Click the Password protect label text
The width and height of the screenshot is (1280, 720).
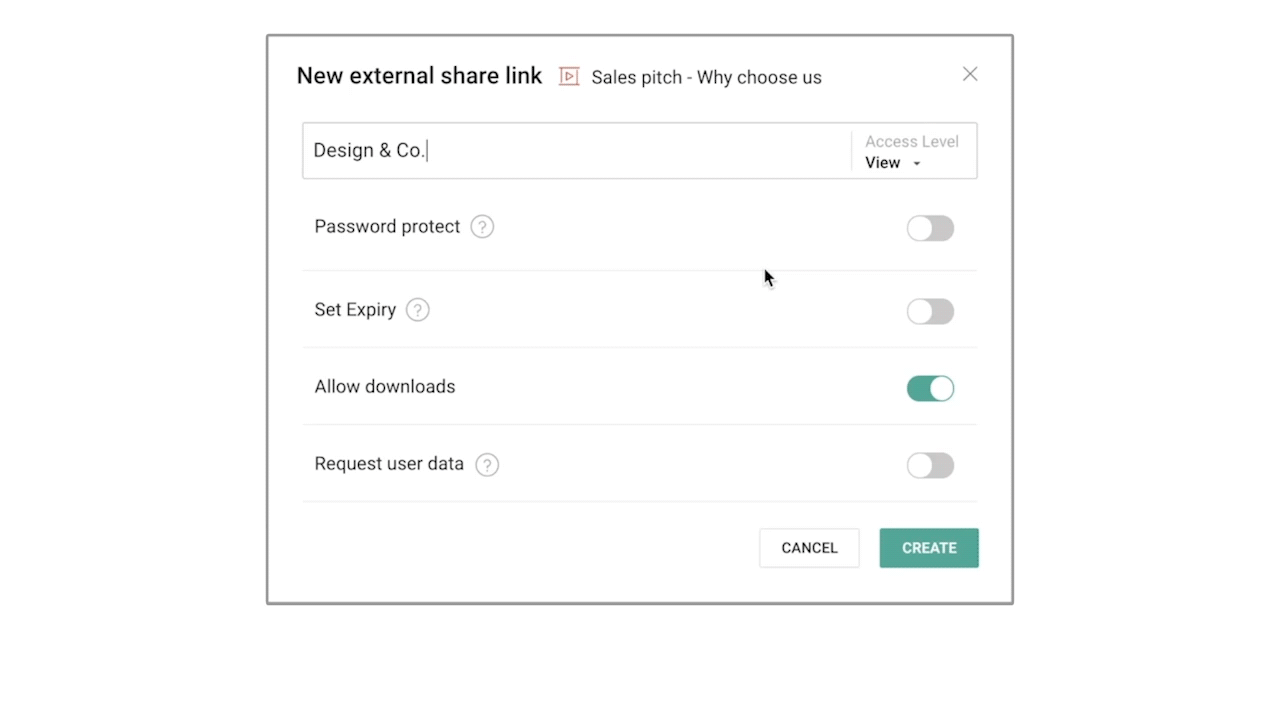[387, 227]
